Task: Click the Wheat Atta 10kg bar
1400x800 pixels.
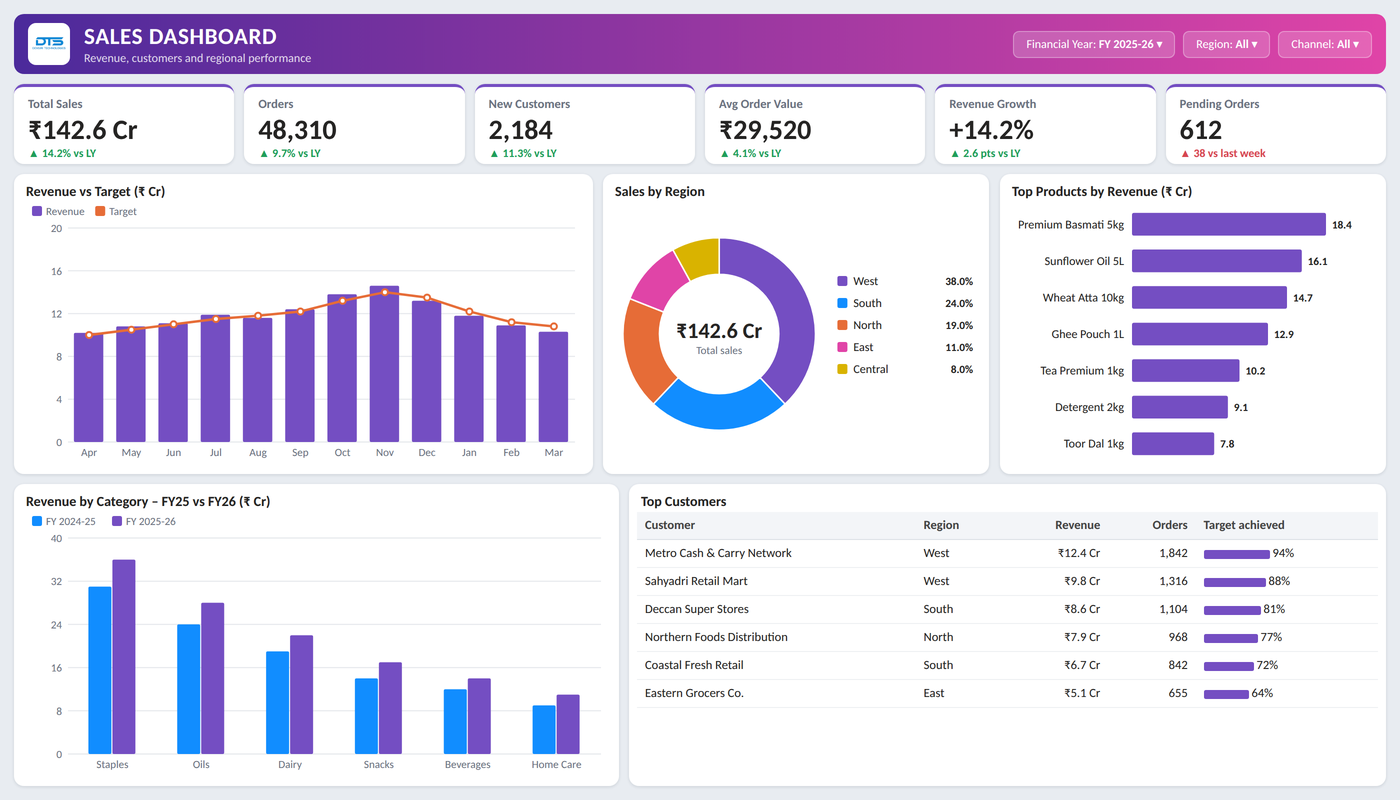Action: [1209, 298]
